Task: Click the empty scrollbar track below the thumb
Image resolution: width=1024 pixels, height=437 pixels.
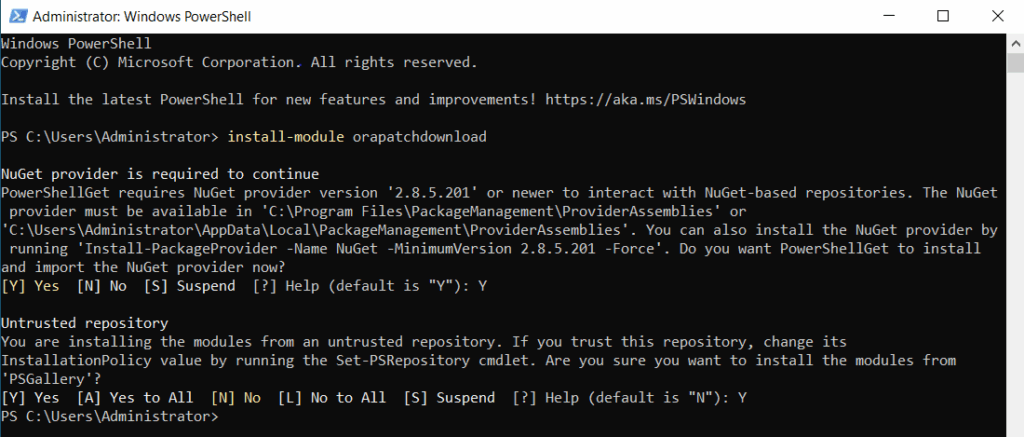Action: (1014, 250)
